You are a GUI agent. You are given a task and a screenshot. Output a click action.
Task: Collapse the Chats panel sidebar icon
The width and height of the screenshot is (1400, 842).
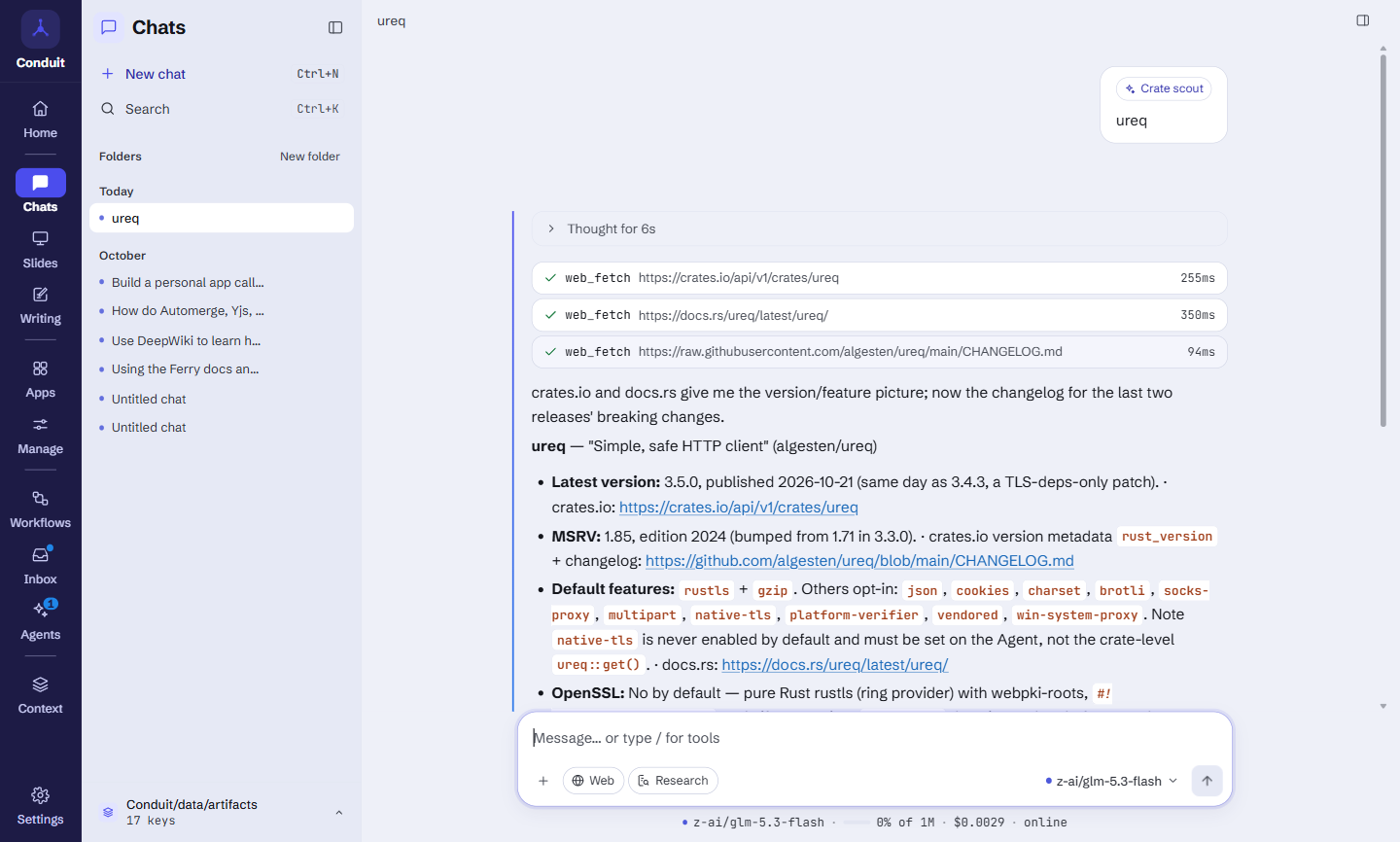(x=335, y=27)
